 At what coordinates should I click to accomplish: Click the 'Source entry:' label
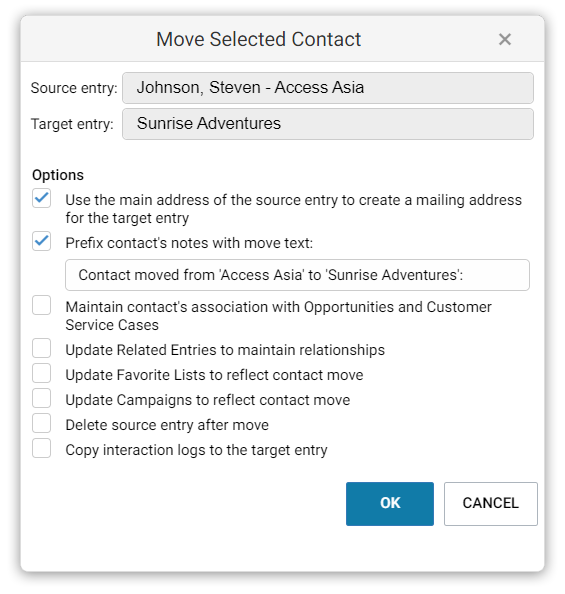click(74, 88)
